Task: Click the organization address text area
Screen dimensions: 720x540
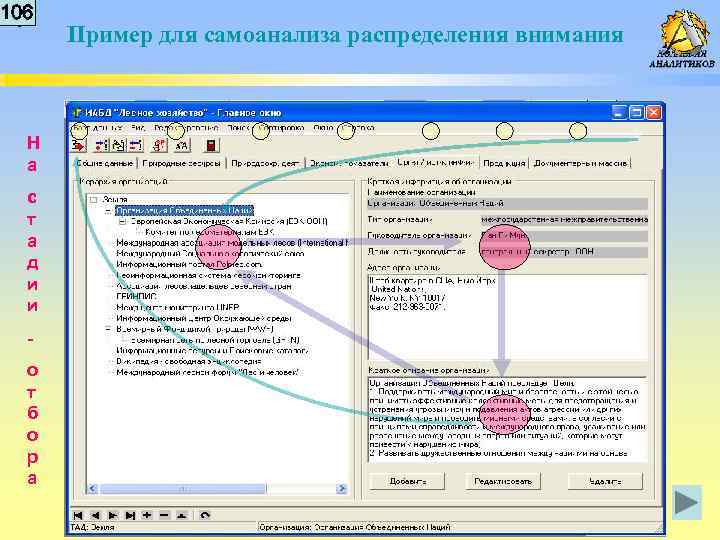Action: click(x=508, y=317)
